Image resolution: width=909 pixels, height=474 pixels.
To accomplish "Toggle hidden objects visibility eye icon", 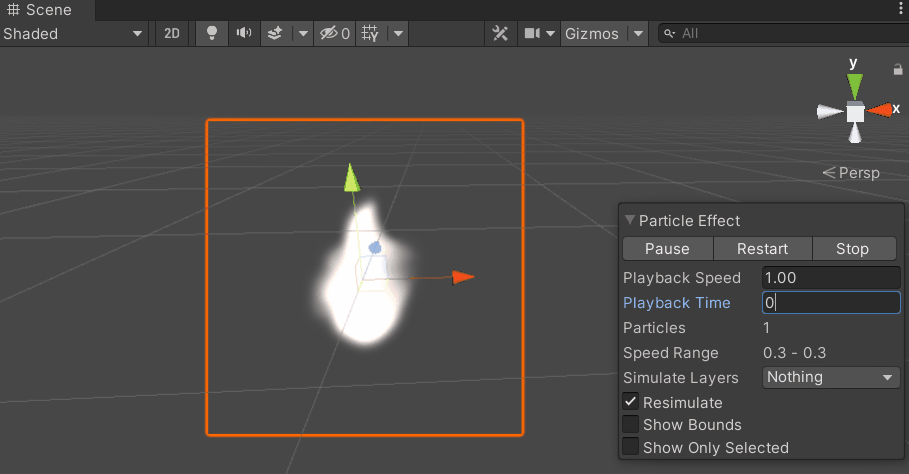I will [335, 34].
